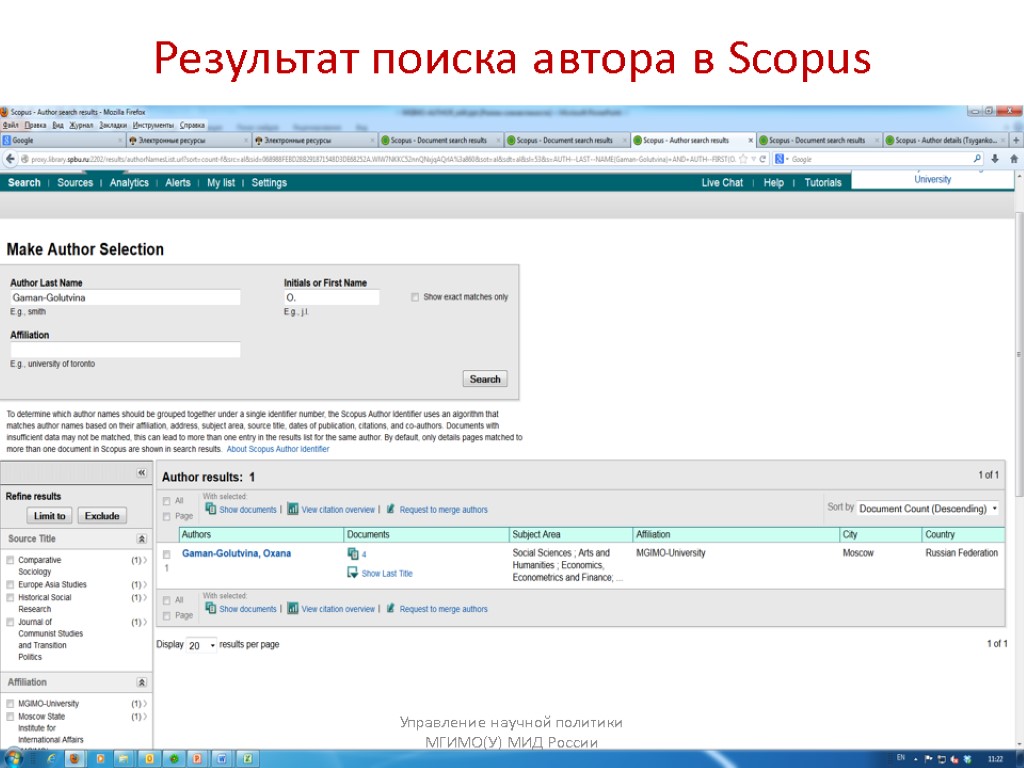Click the Show Last Title icon
Screen dimensions: 1024x768
[353, 573]
